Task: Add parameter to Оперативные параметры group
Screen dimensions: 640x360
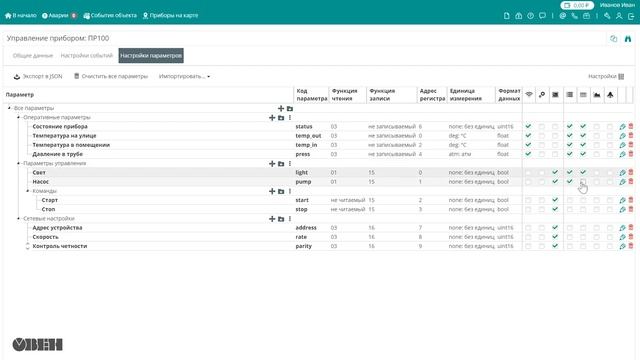Action: coord(272,118)
